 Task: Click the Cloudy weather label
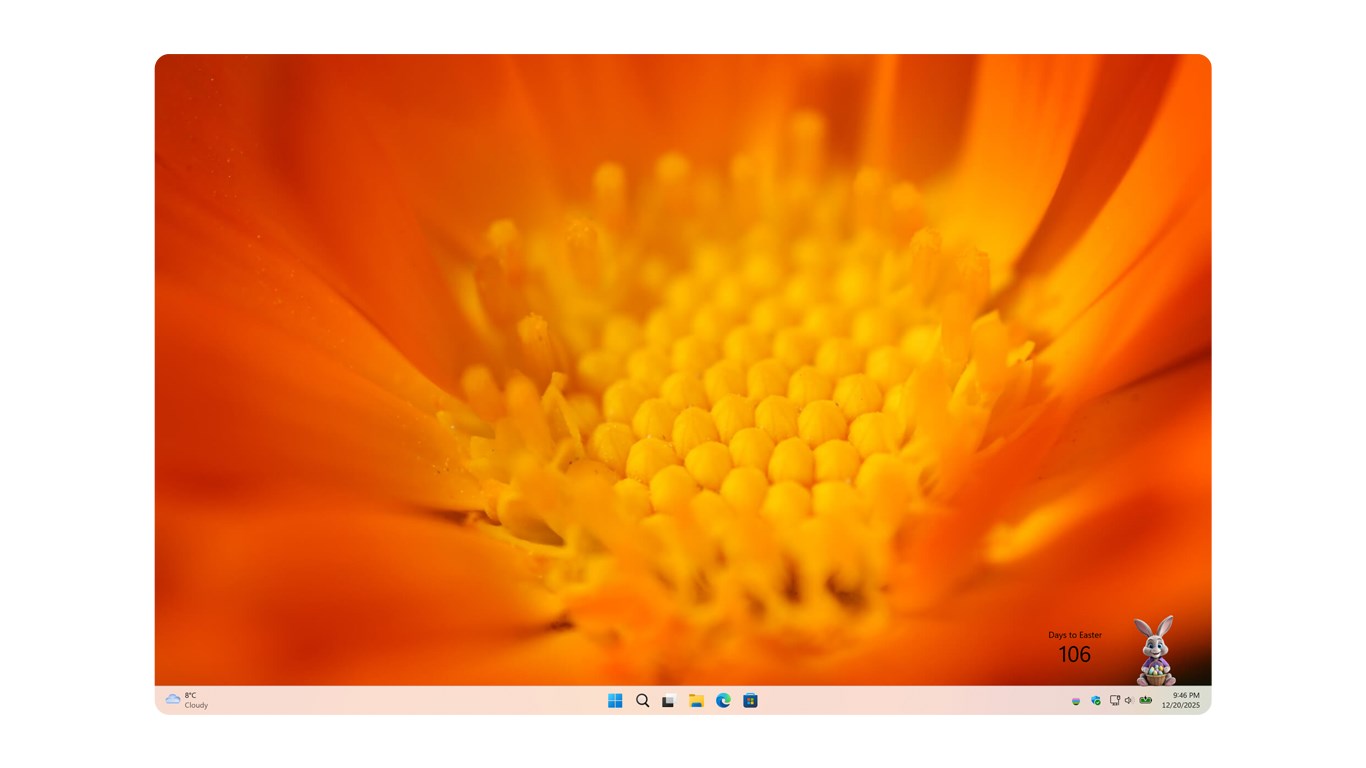pyautogui.click(x=194, y=706)
